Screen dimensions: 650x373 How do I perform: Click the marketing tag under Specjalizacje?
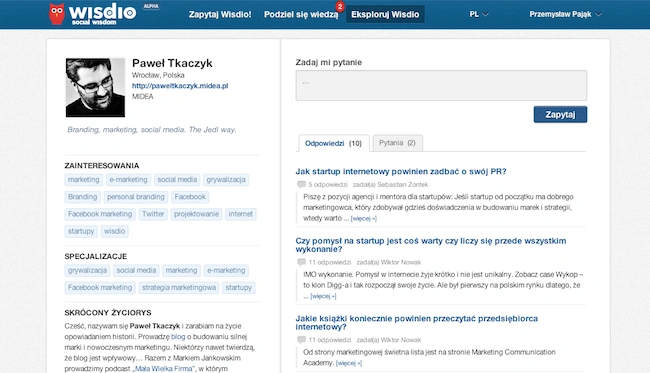[x=182, y=271]
